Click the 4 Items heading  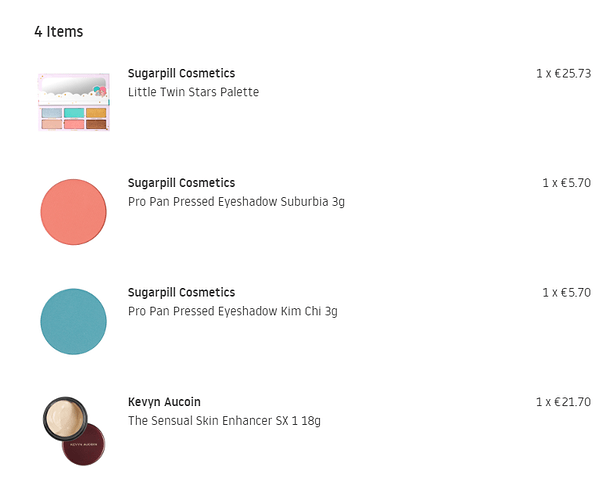click(59, 32)
